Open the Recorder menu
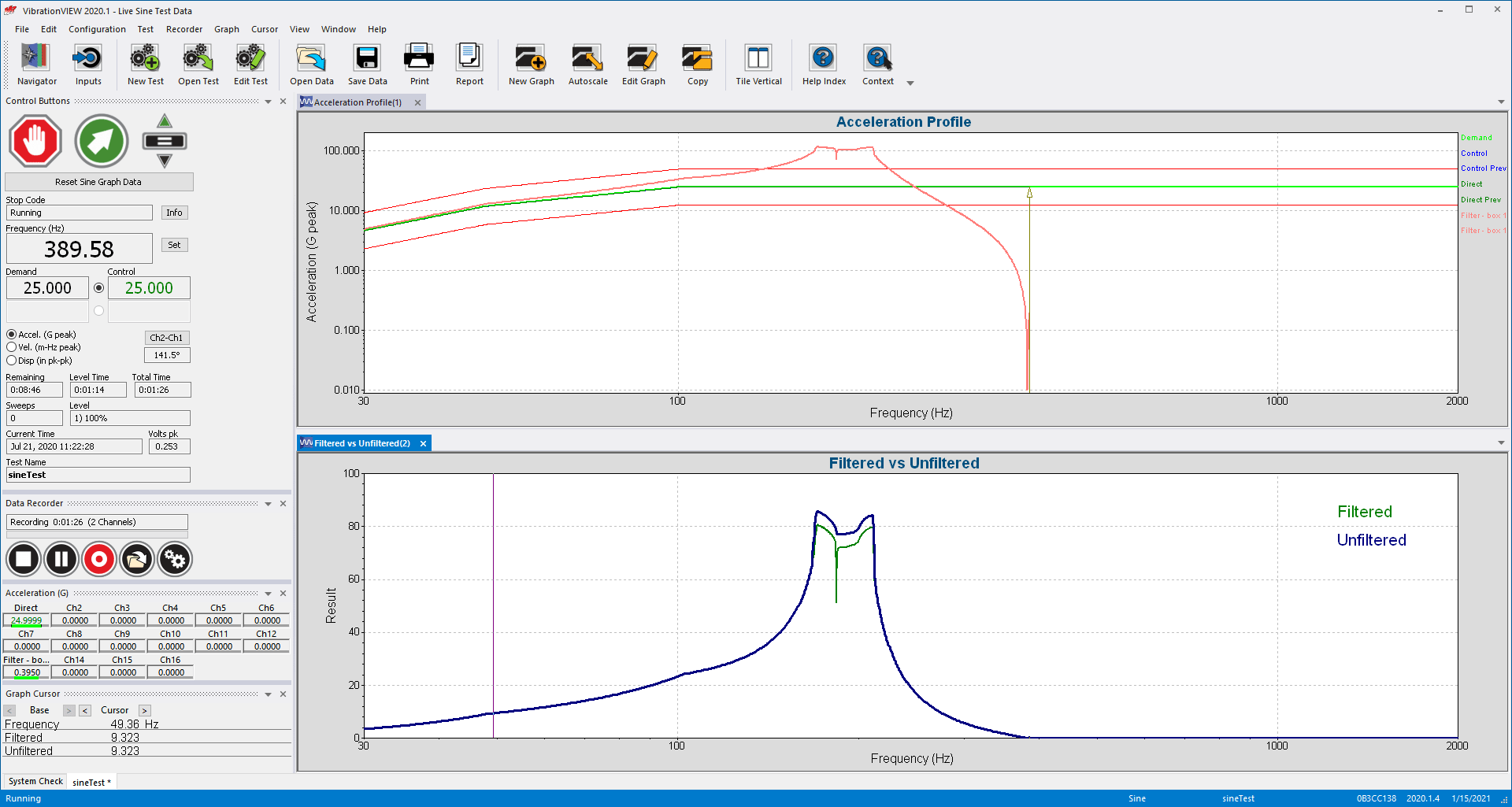This screenshot has width=1512, height=807. point(184,29)
